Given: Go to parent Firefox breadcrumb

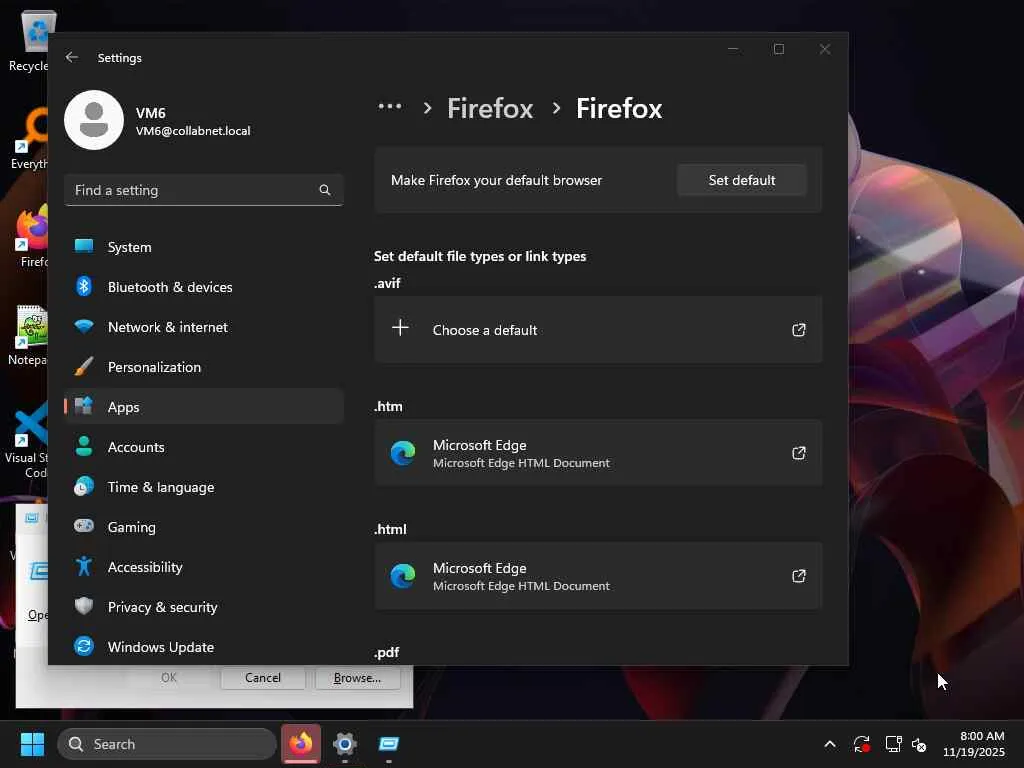Looking at the screenshot, I should pos(490,108).
